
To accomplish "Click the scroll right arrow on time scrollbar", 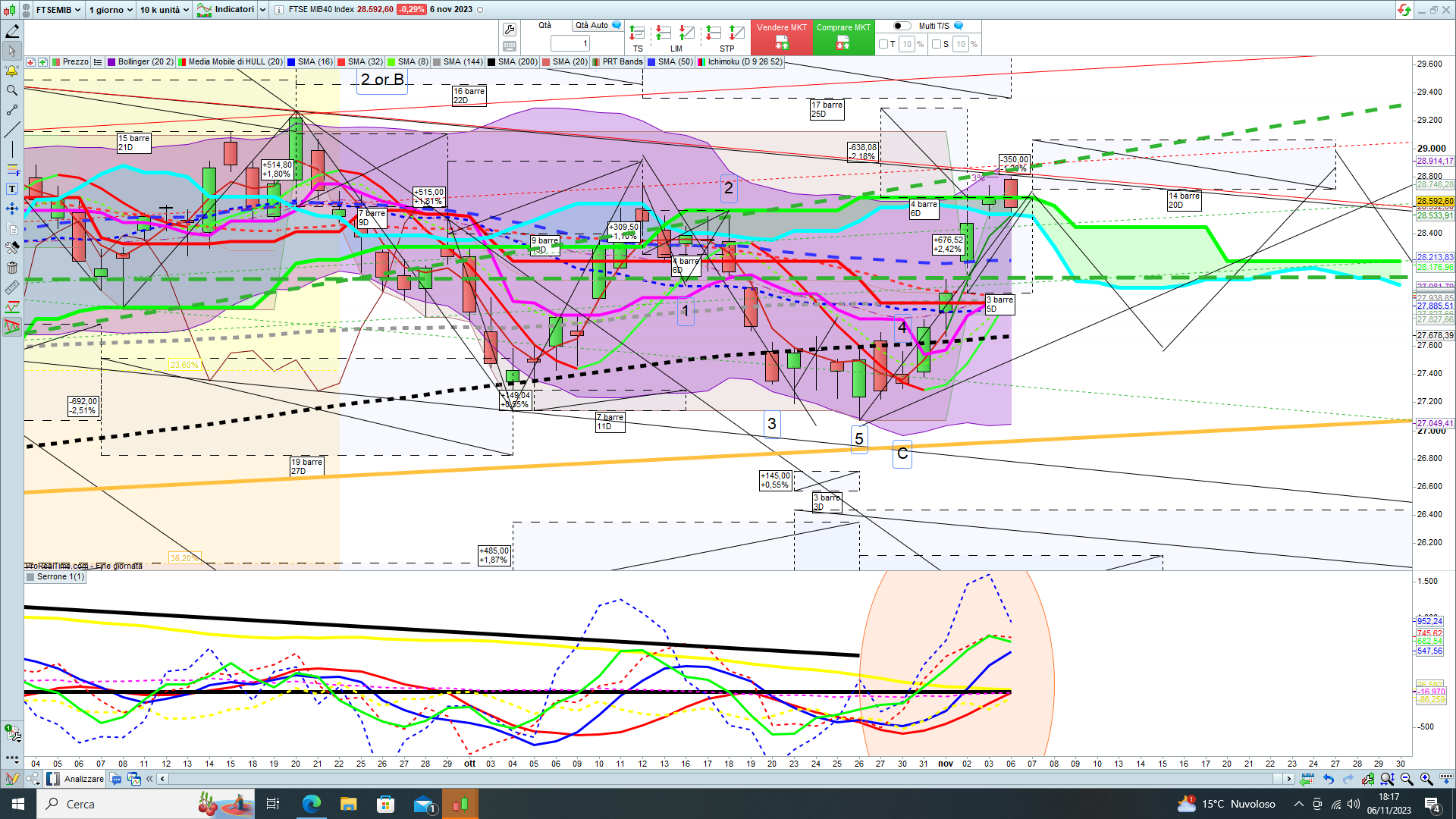I will pyautogui.click(x=1288, y=779).
